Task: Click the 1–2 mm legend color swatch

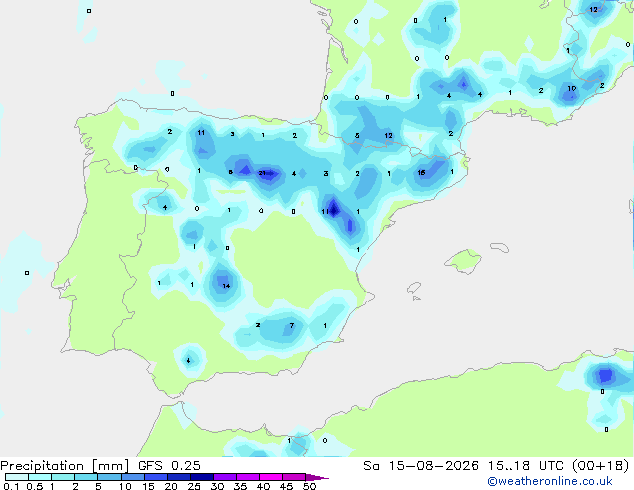Action: [x=63, y=477]
